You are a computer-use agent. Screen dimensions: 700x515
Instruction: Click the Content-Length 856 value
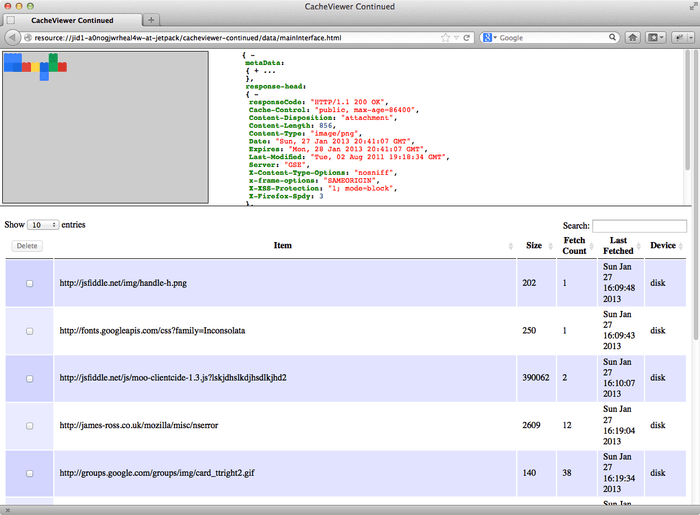325,125
